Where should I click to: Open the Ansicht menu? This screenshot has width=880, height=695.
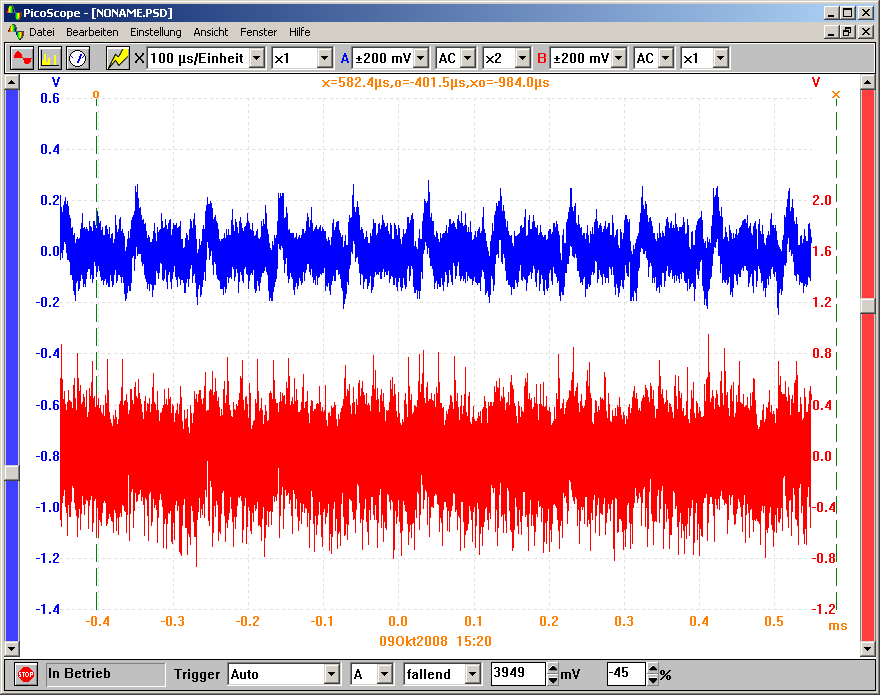coord(211,32)
